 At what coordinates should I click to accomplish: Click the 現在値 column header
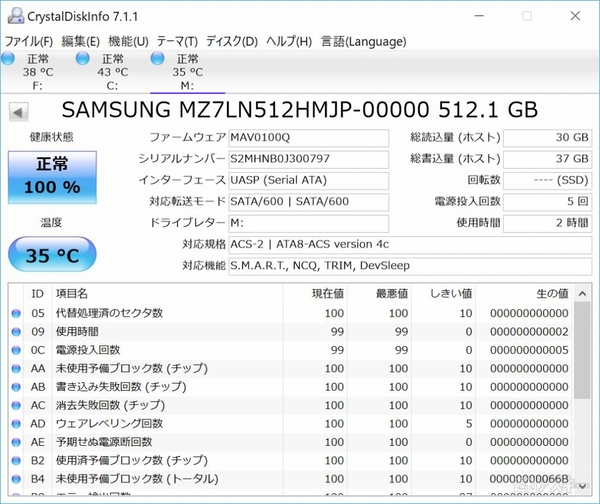(x=328, y=294)
